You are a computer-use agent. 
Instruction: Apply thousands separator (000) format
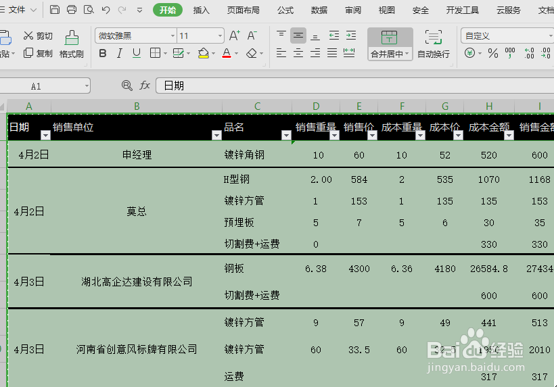(510, 53)
